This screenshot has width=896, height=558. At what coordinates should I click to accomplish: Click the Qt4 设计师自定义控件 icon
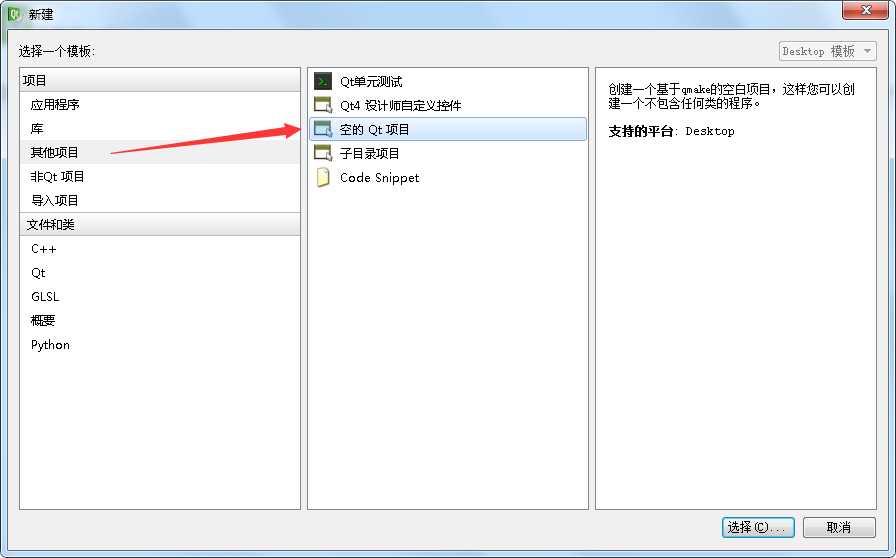[323, 105]
